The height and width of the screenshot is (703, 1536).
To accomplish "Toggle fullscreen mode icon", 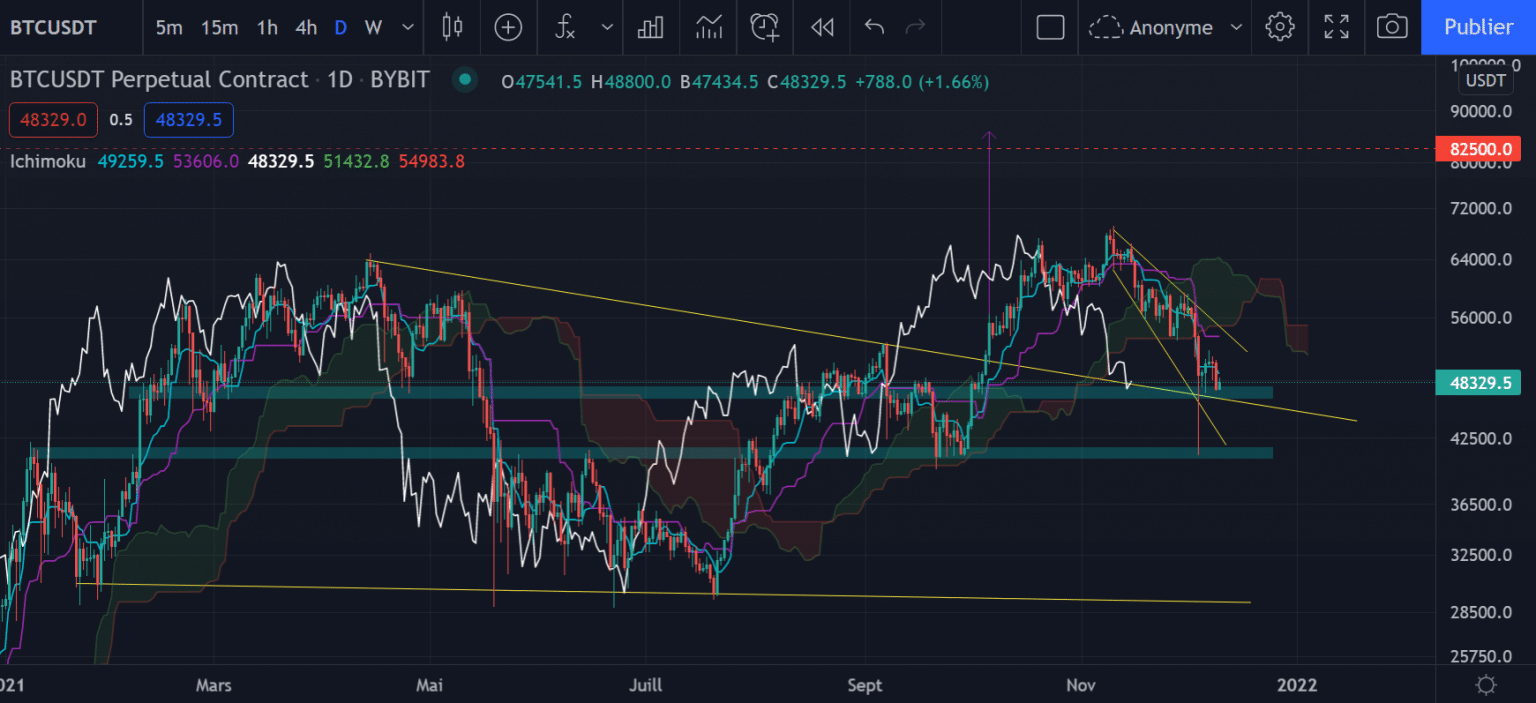I will (x=1336, y=27).
